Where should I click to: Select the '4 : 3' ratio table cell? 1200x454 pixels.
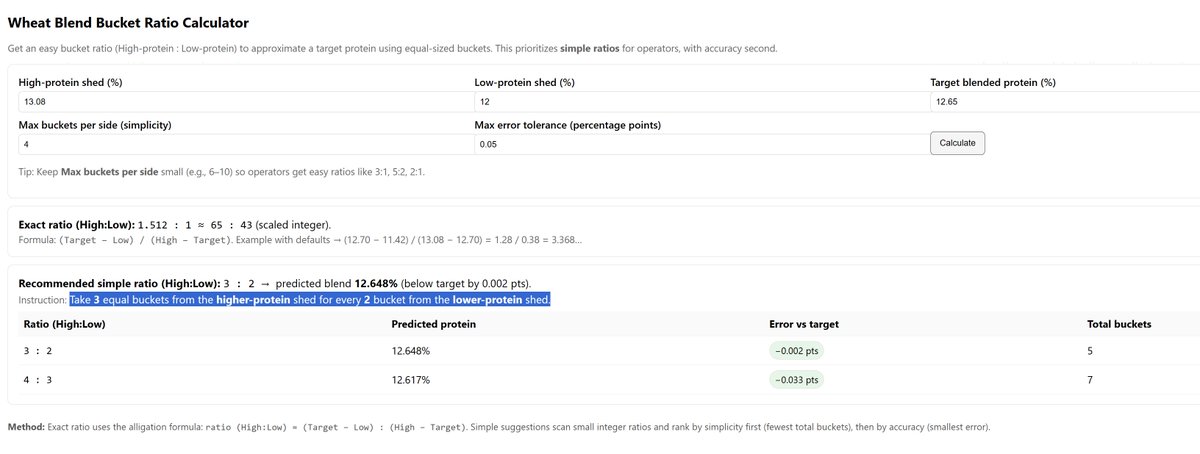(x=39, y=380)
